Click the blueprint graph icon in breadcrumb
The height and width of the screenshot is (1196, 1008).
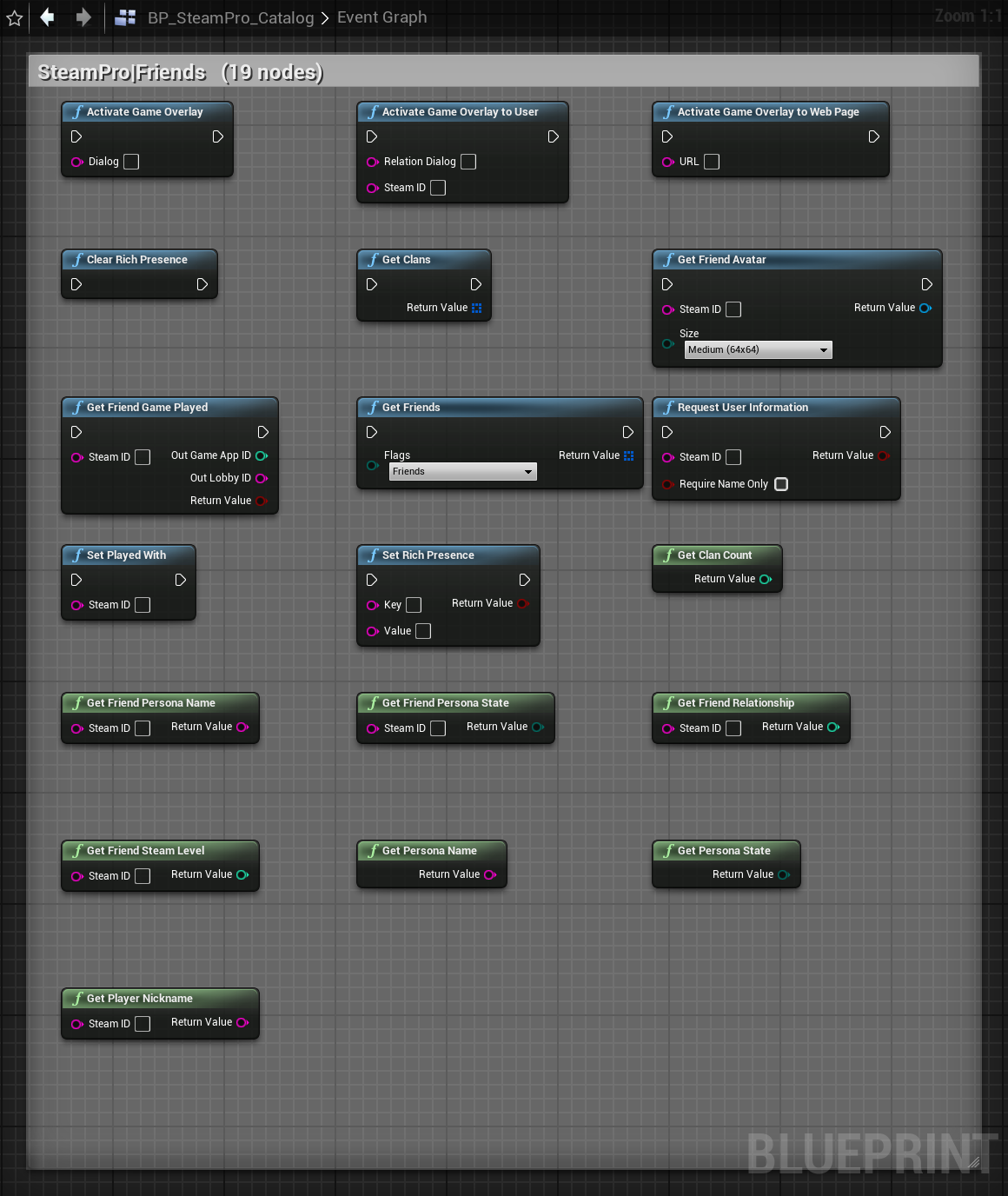point(125,17)
